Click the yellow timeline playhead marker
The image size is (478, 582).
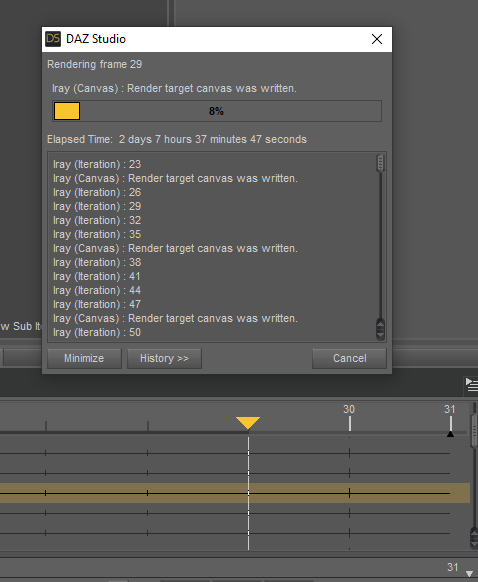coord(248,423)
